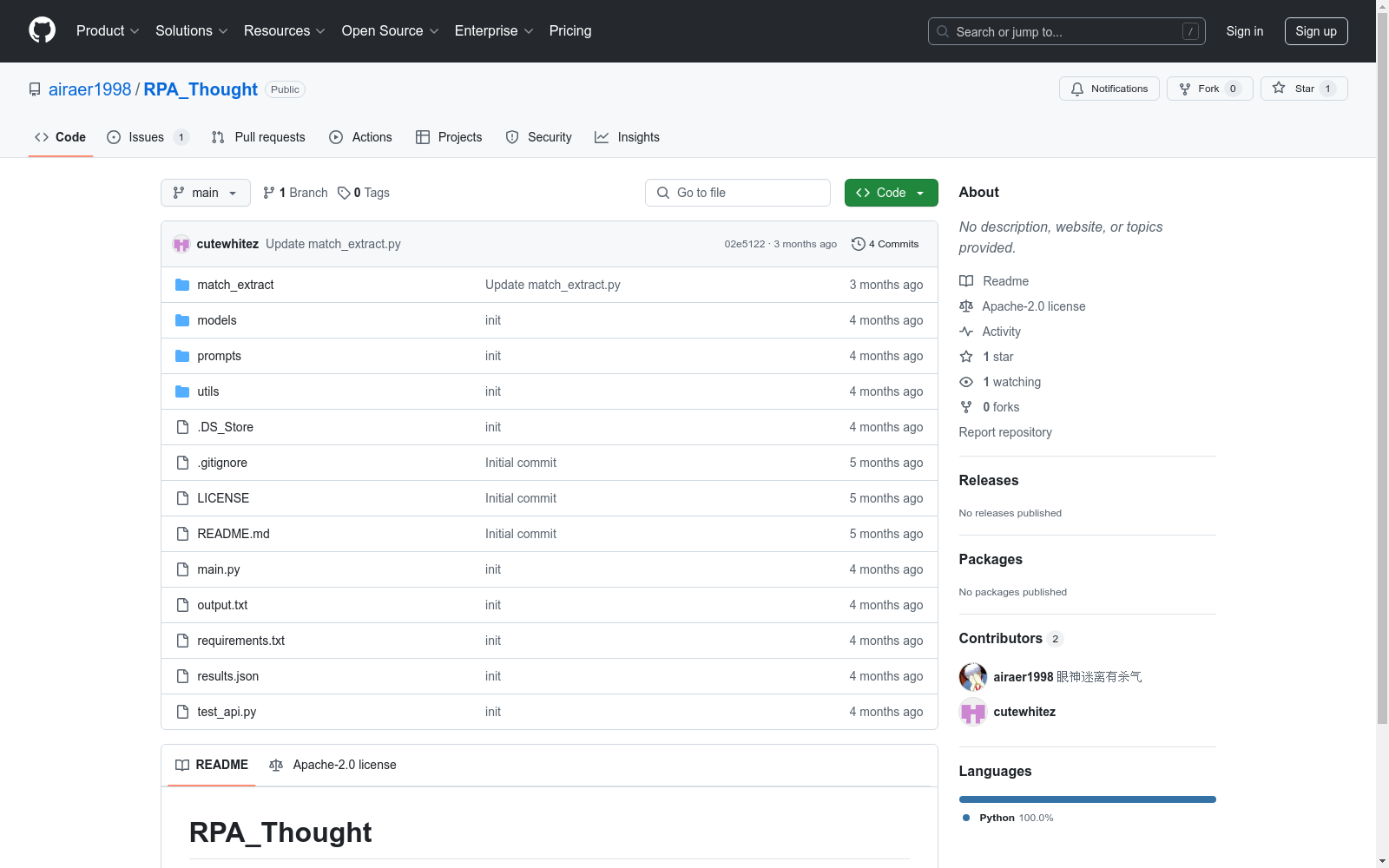Click the .DS_Store file icon
This screenshot has width=1389, height=868.
tap(182, 427)
